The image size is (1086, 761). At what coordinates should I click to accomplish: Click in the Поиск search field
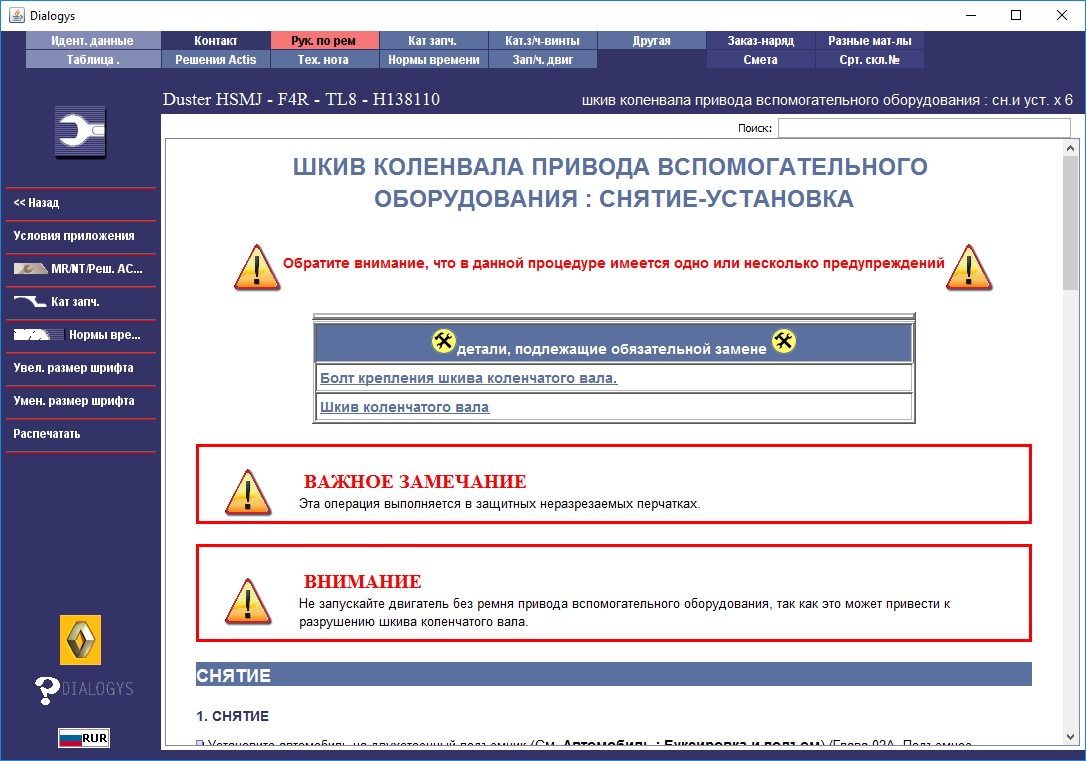[924, 128]
